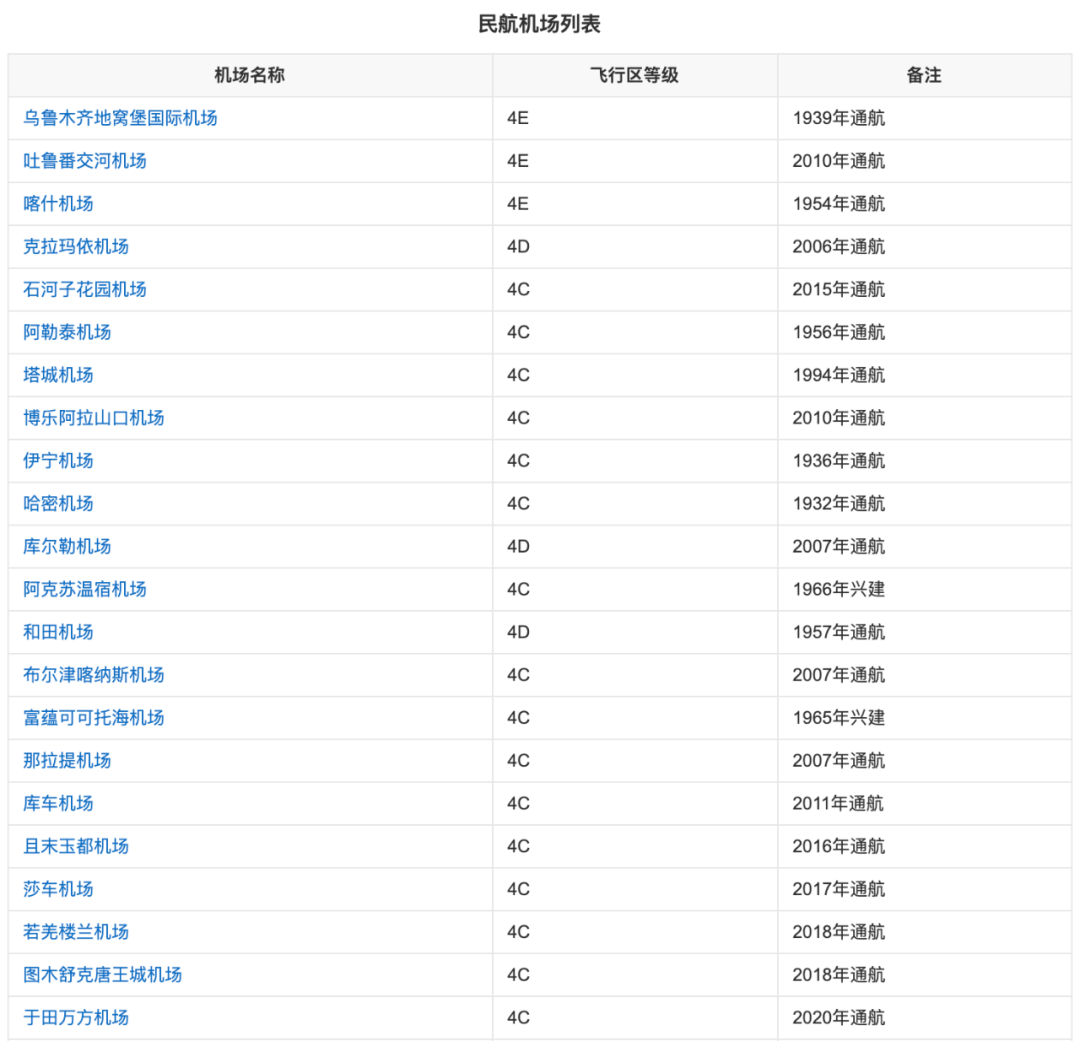Follow the 库车机场 link
This screenshot has width=1080, height=1041.
click(x=58, y=803)
